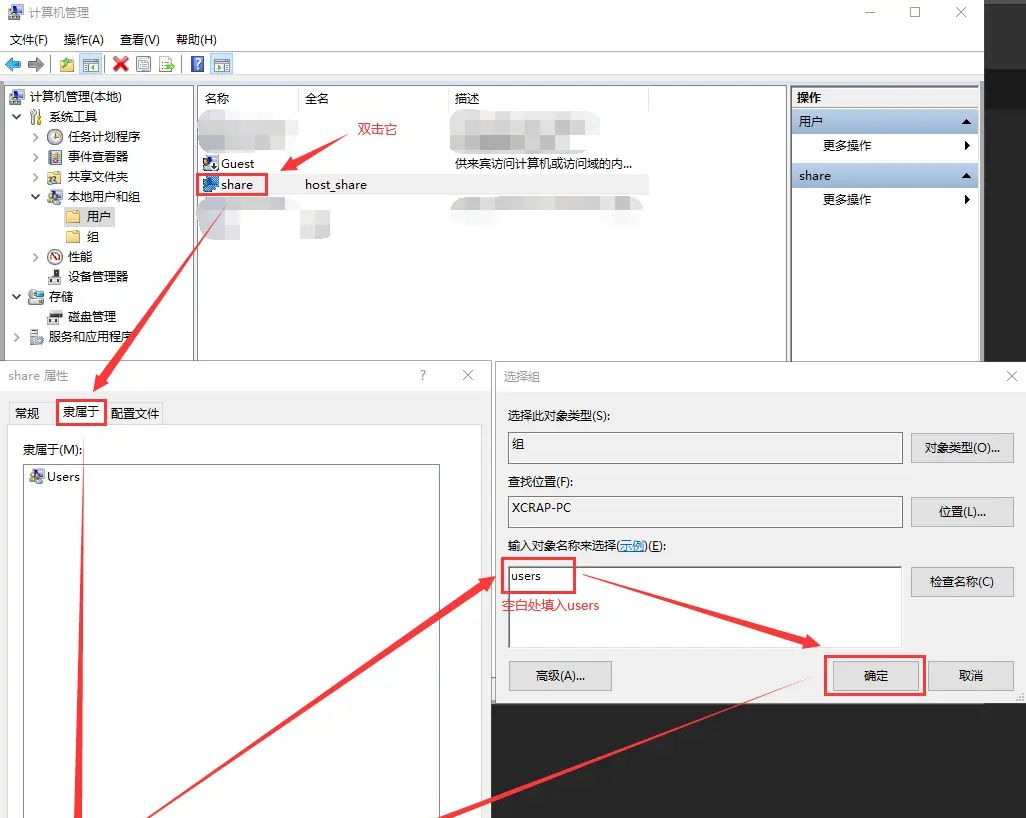Open the 操作(A) menu

point(85,40)
